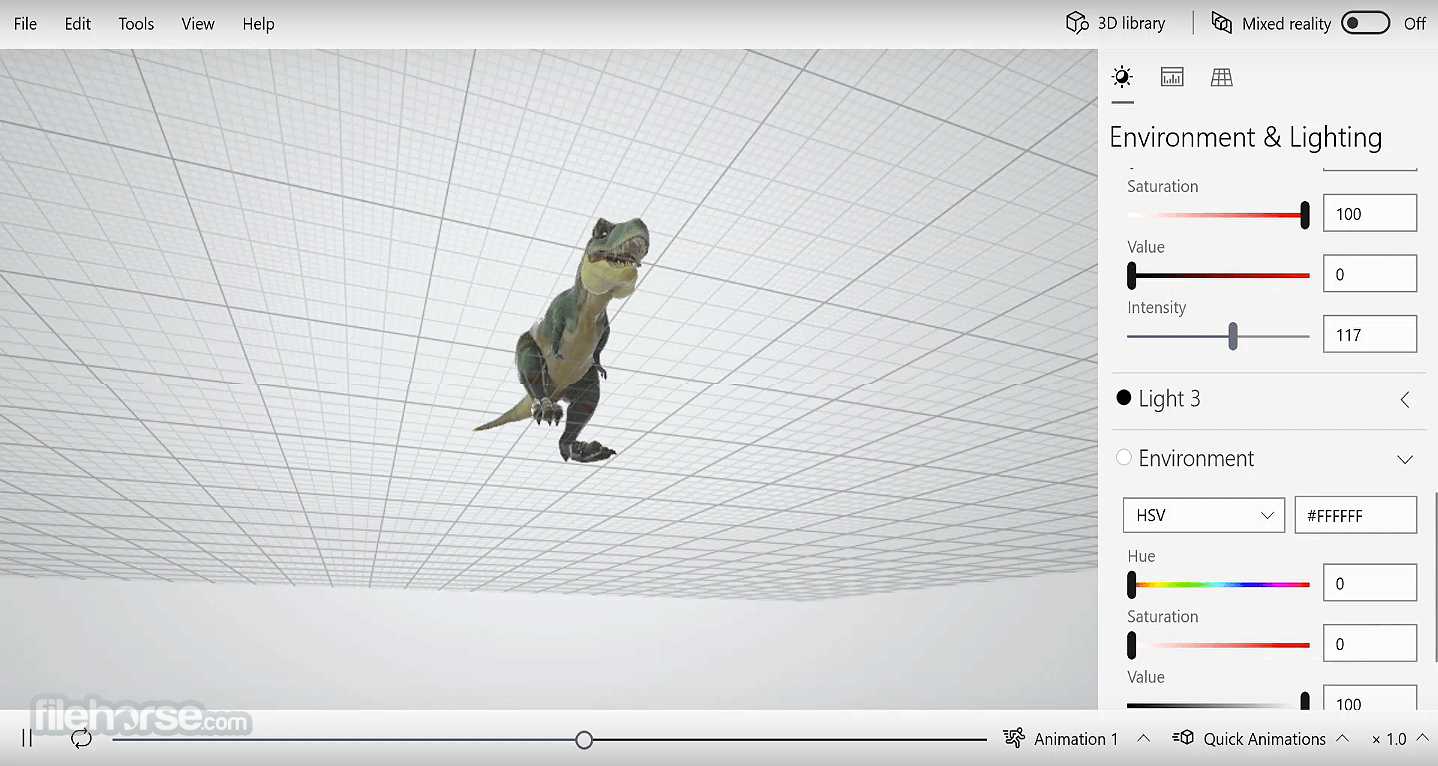Open the File menu
Viewport: 1438px width, 766px height.
25,24
